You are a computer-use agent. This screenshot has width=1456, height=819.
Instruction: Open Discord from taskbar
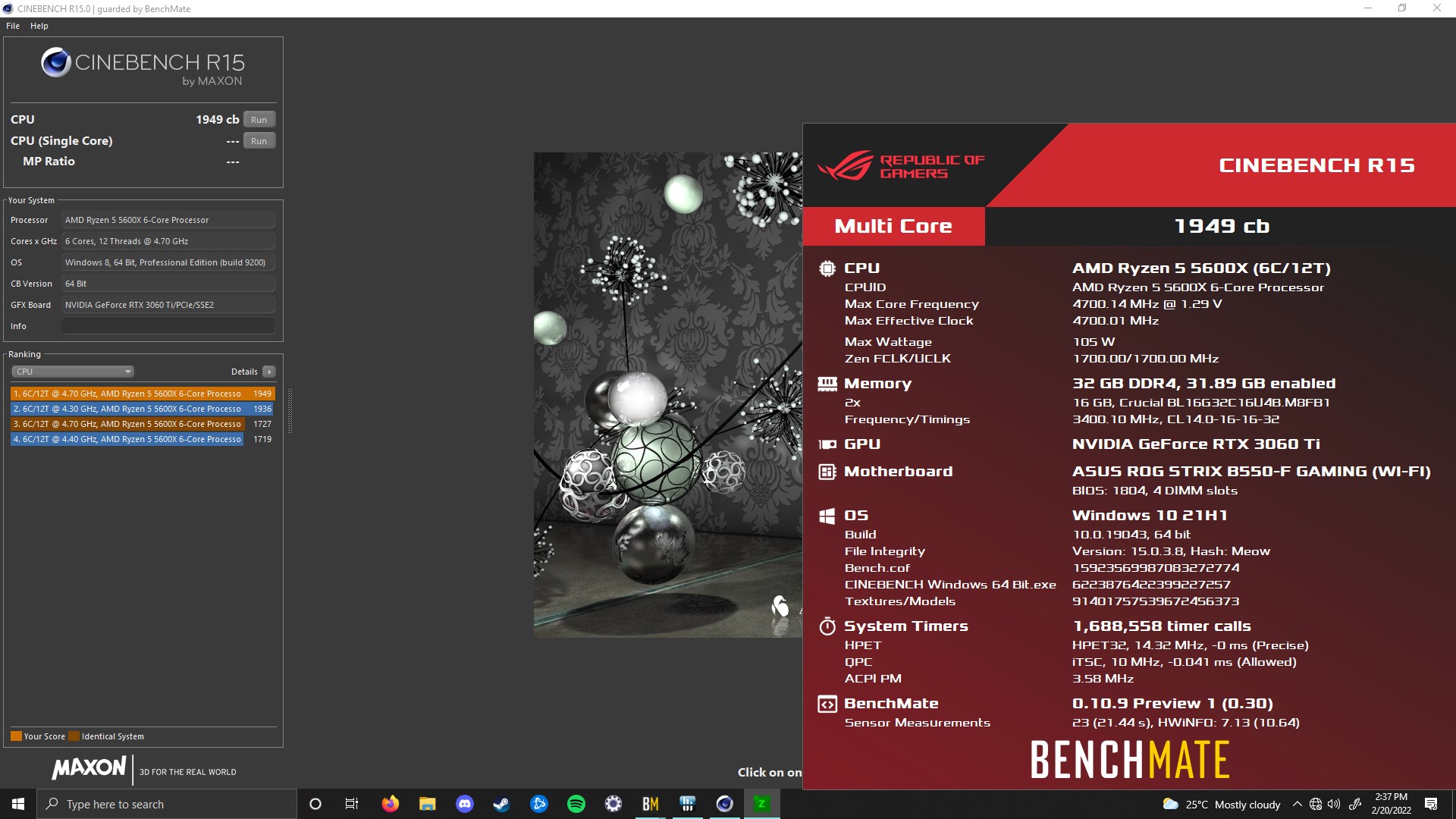click(464, 804)
